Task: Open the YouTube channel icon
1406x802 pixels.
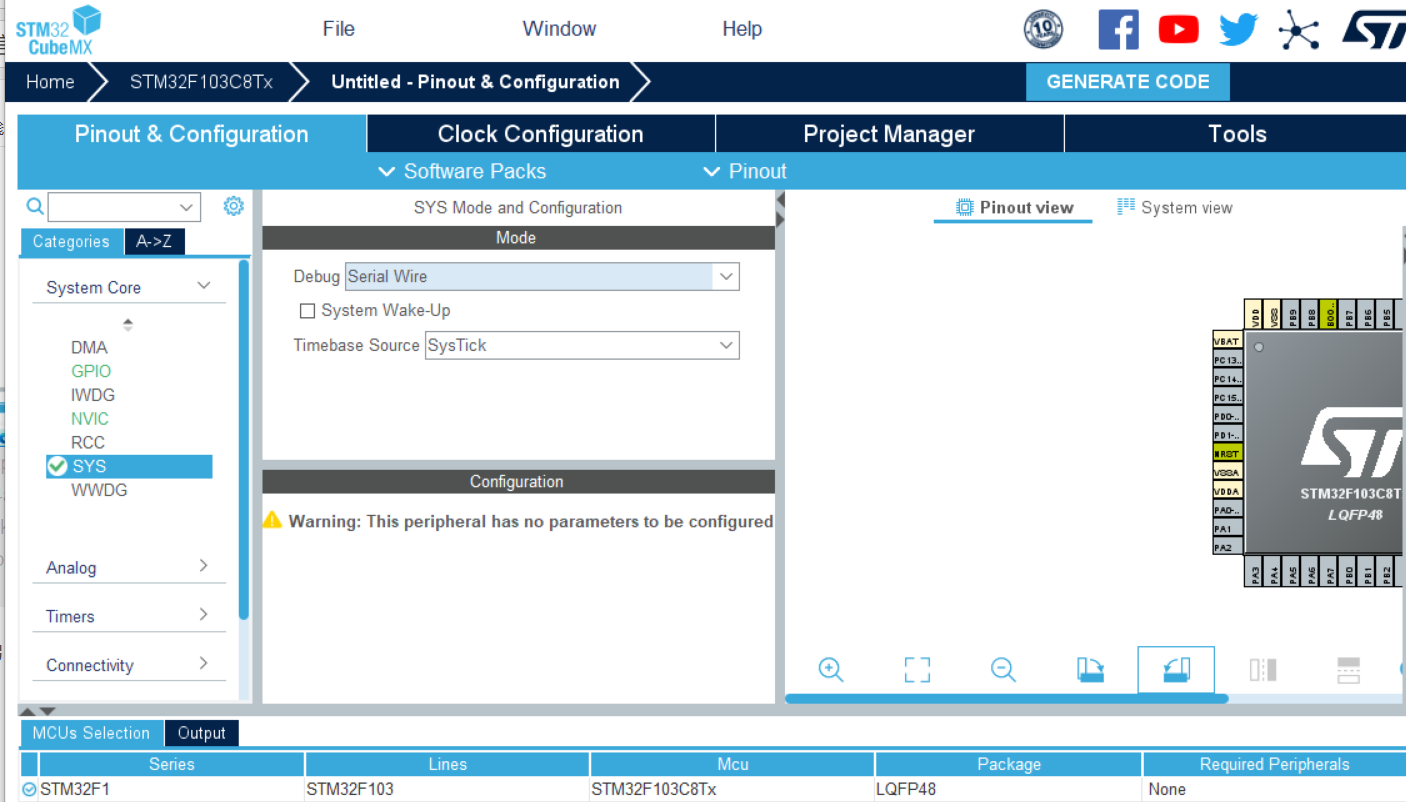Action: (1178, 29)
